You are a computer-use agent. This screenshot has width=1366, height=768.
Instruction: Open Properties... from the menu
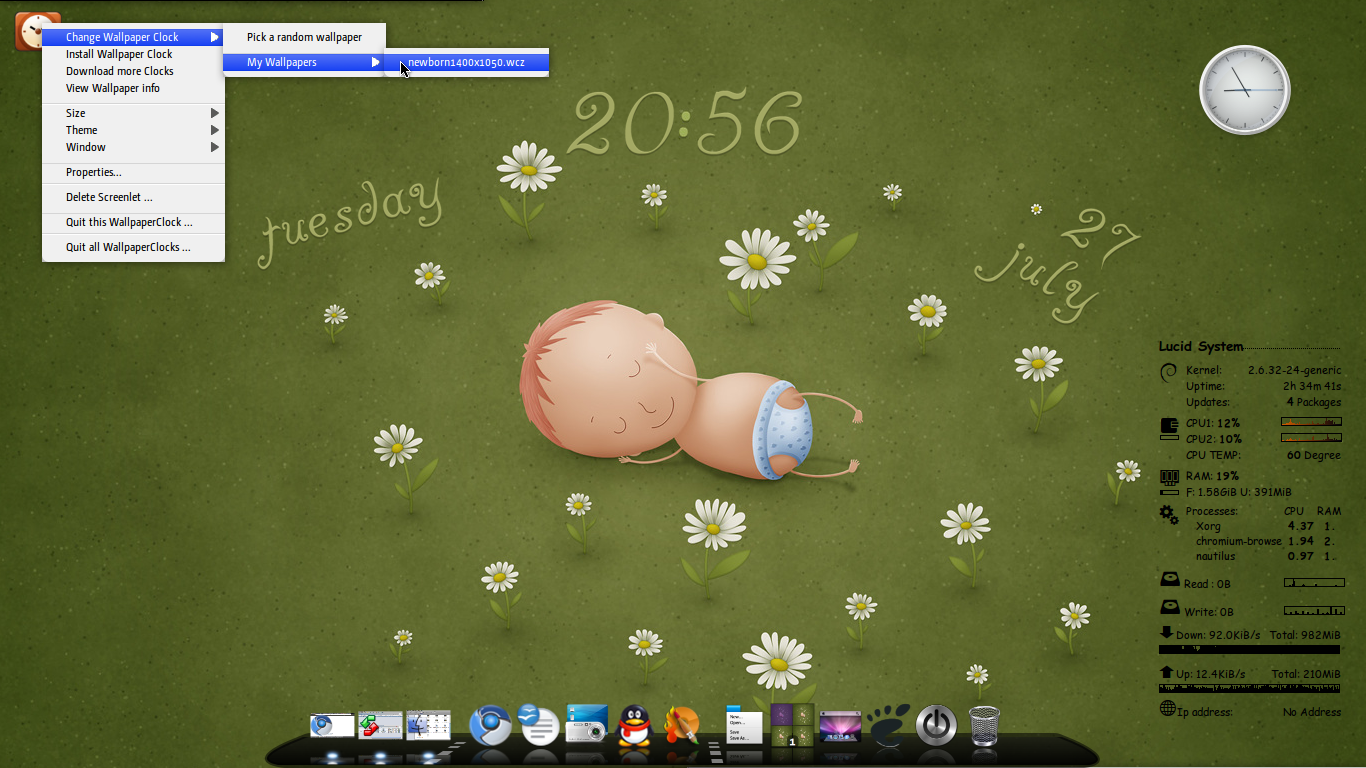tap(133, 172)
